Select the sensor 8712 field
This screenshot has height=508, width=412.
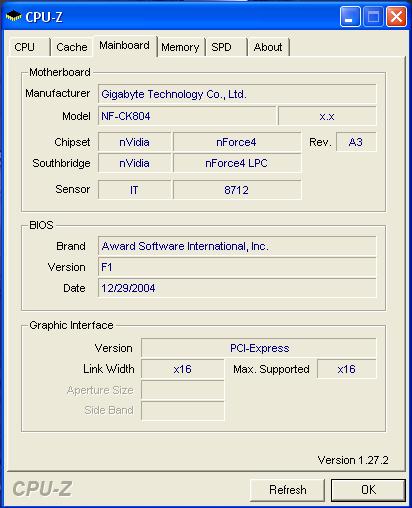pos(237,190)
